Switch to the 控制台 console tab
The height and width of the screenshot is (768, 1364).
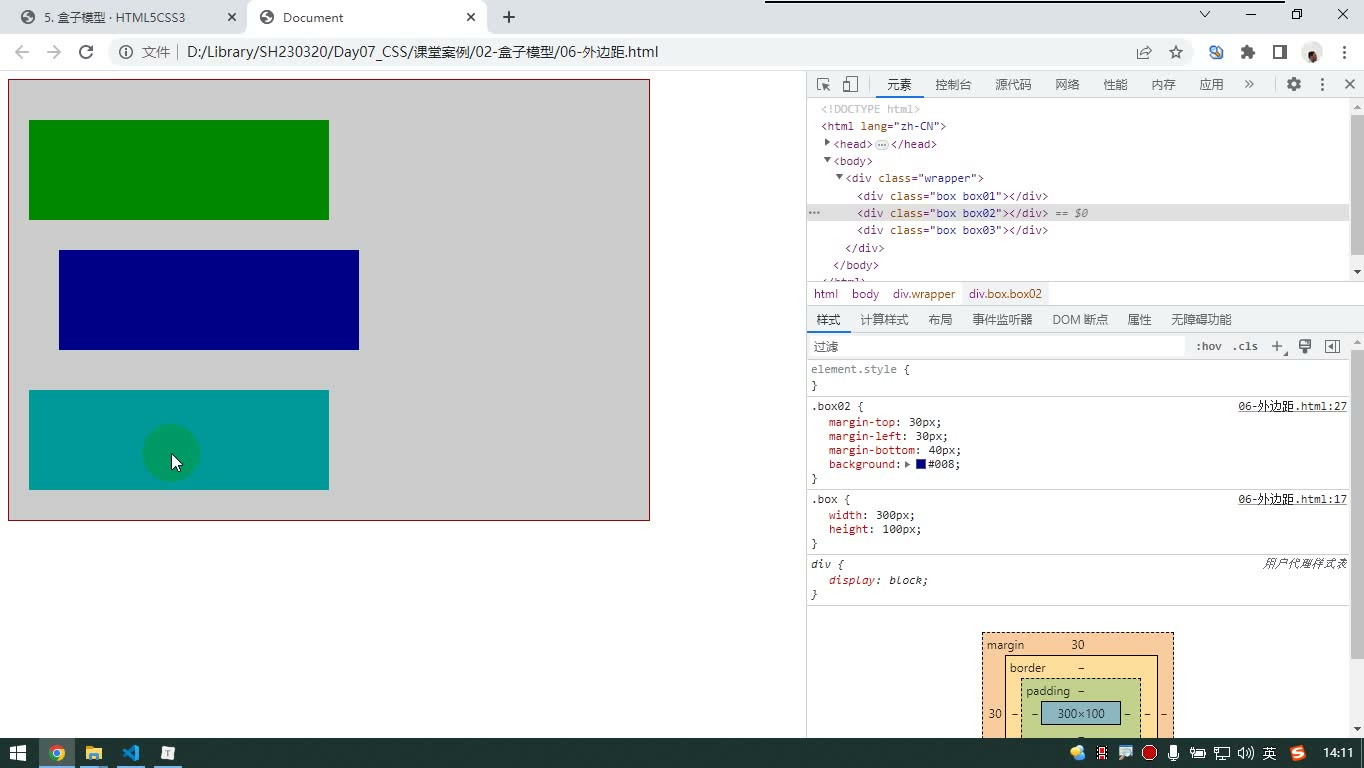[953, 85]
